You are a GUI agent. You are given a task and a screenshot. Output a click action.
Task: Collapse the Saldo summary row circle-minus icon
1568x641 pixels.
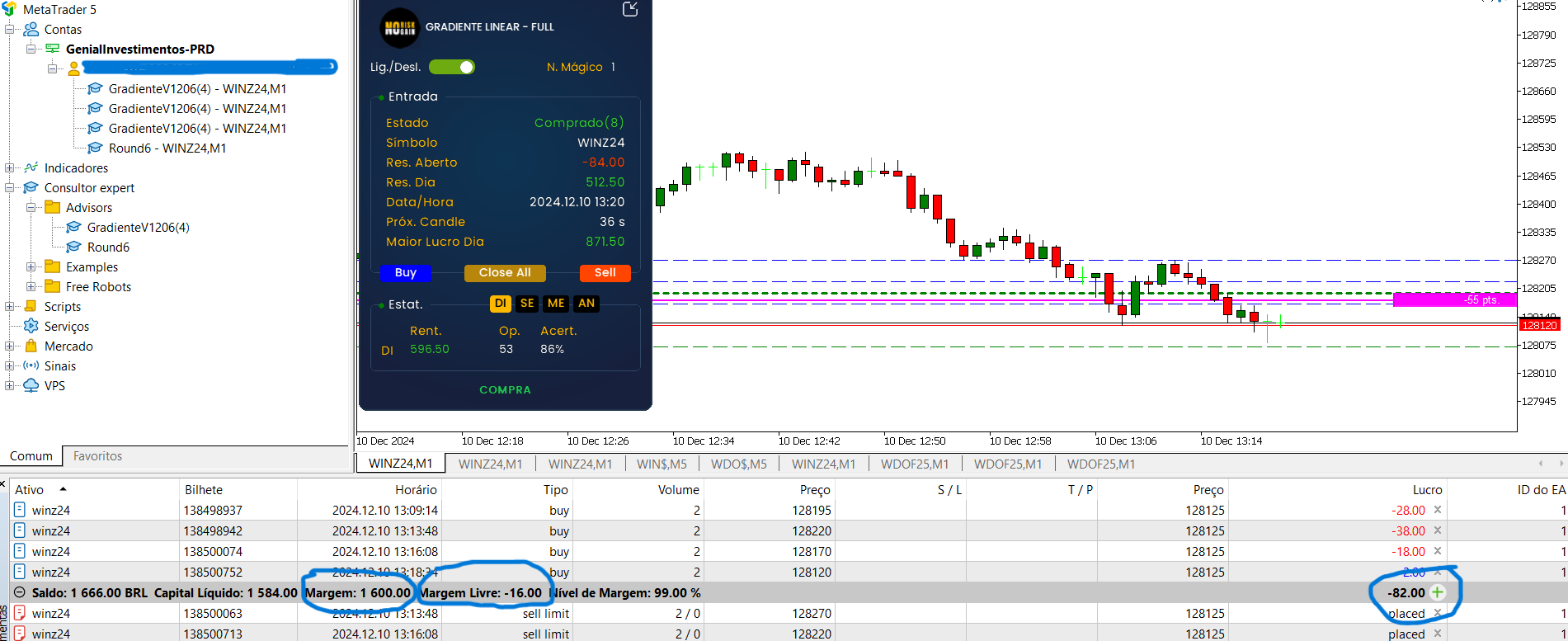coord(20,592)
